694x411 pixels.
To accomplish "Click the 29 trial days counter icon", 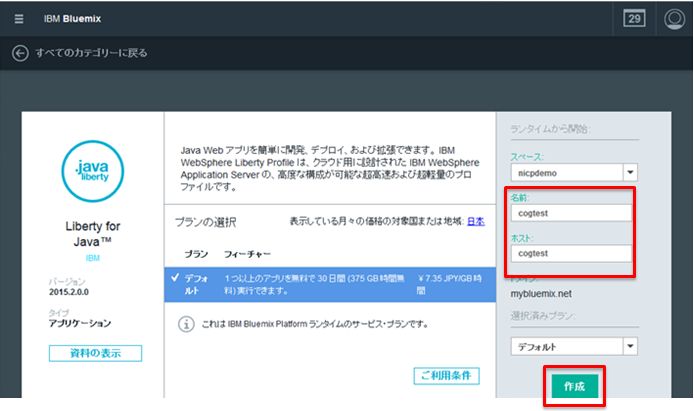I will 634,19.
